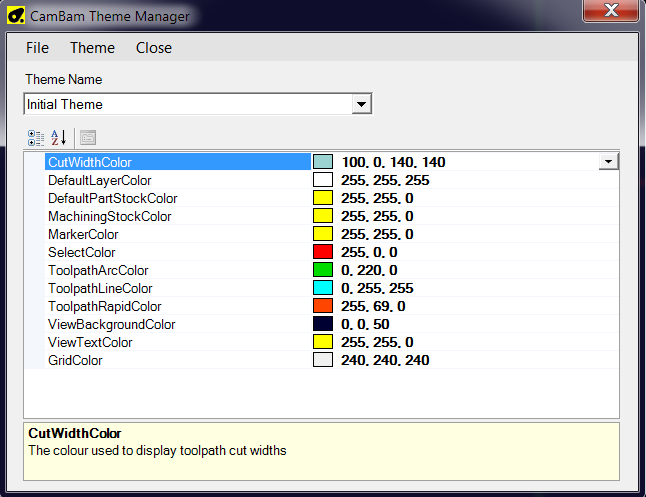
Task: Click the ViewTextColor value 255, 255, 0
Action: pyautogui.click(x=377, y=342)
